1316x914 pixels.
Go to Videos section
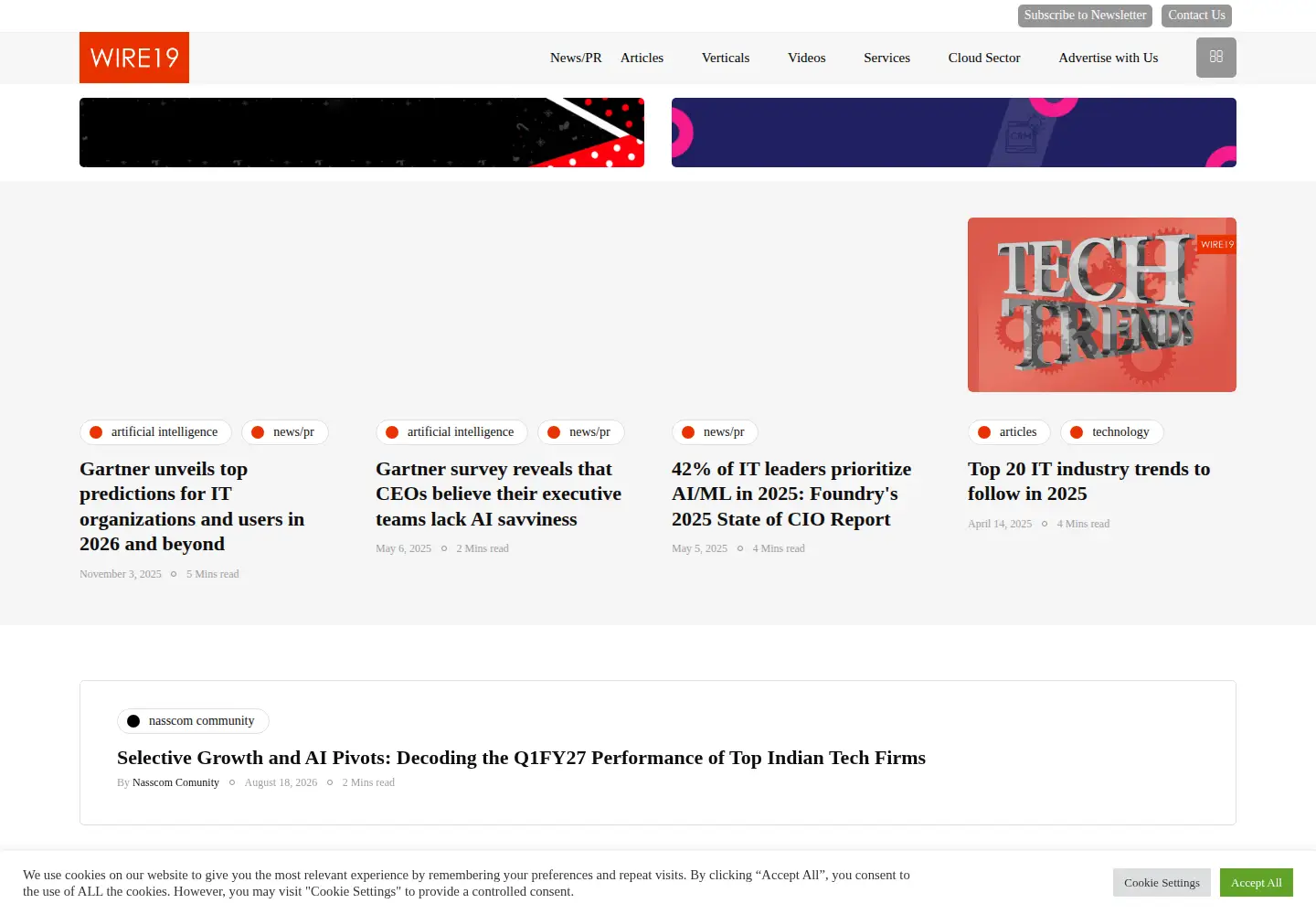806,58
